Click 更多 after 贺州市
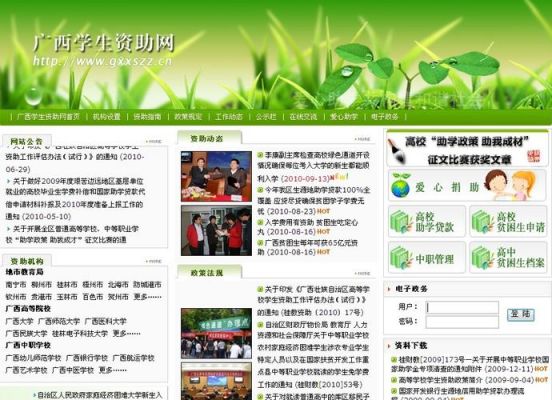 click(x=148, y=297)
